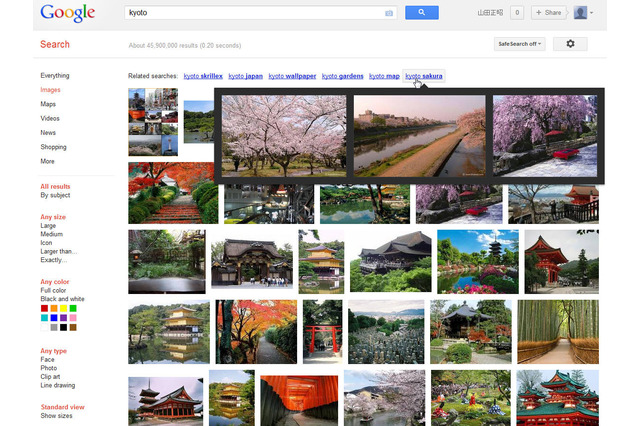Click the blue magnifier search button

pyautogui.click(x=422, y=13)
